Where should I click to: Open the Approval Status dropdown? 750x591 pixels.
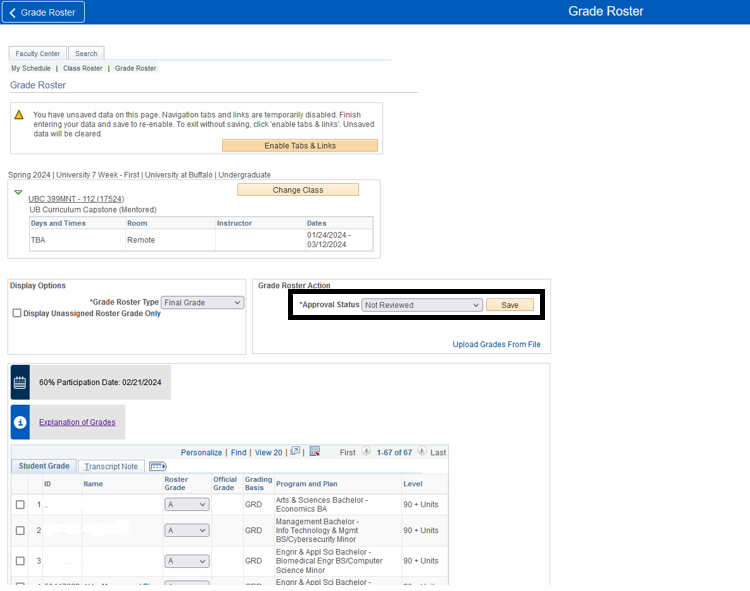(422, 305)
